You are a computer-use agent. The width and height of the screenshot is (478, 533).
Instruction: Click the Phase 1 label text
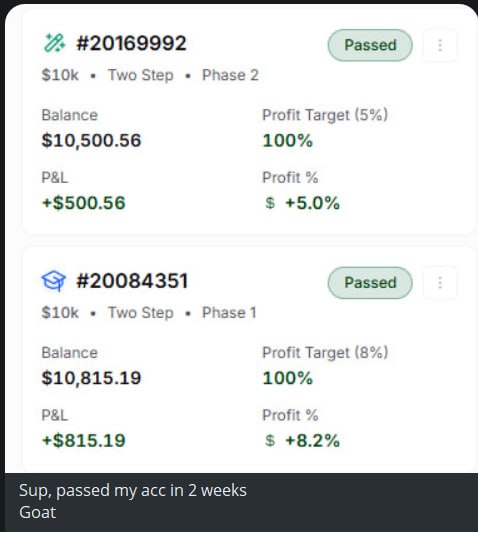point(229,313)
